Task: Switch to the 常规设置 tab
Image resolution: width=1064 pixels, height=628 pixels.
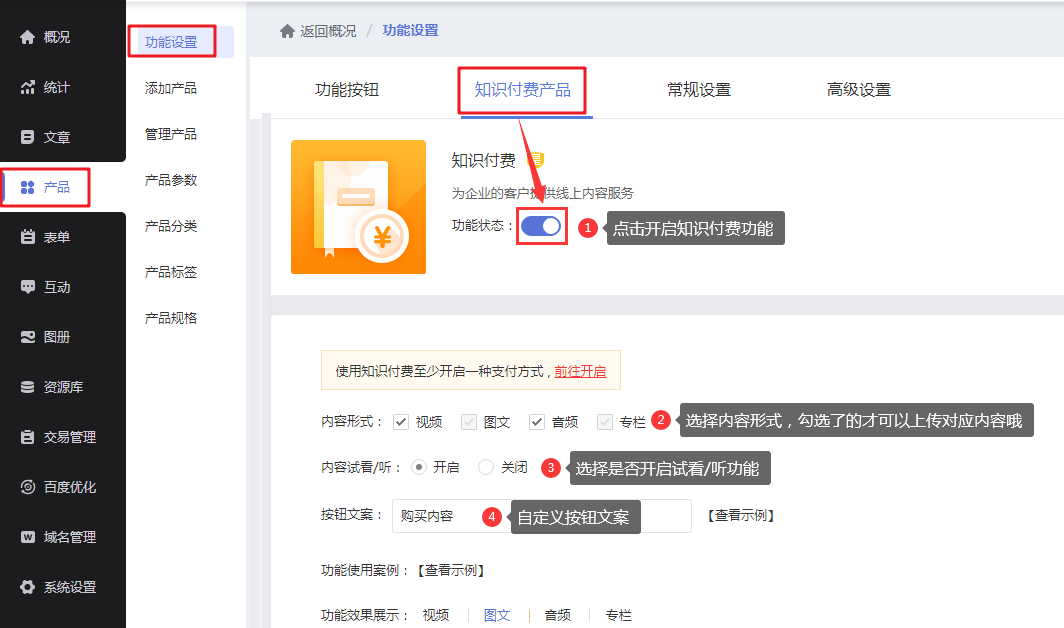Action: (698, 89)
